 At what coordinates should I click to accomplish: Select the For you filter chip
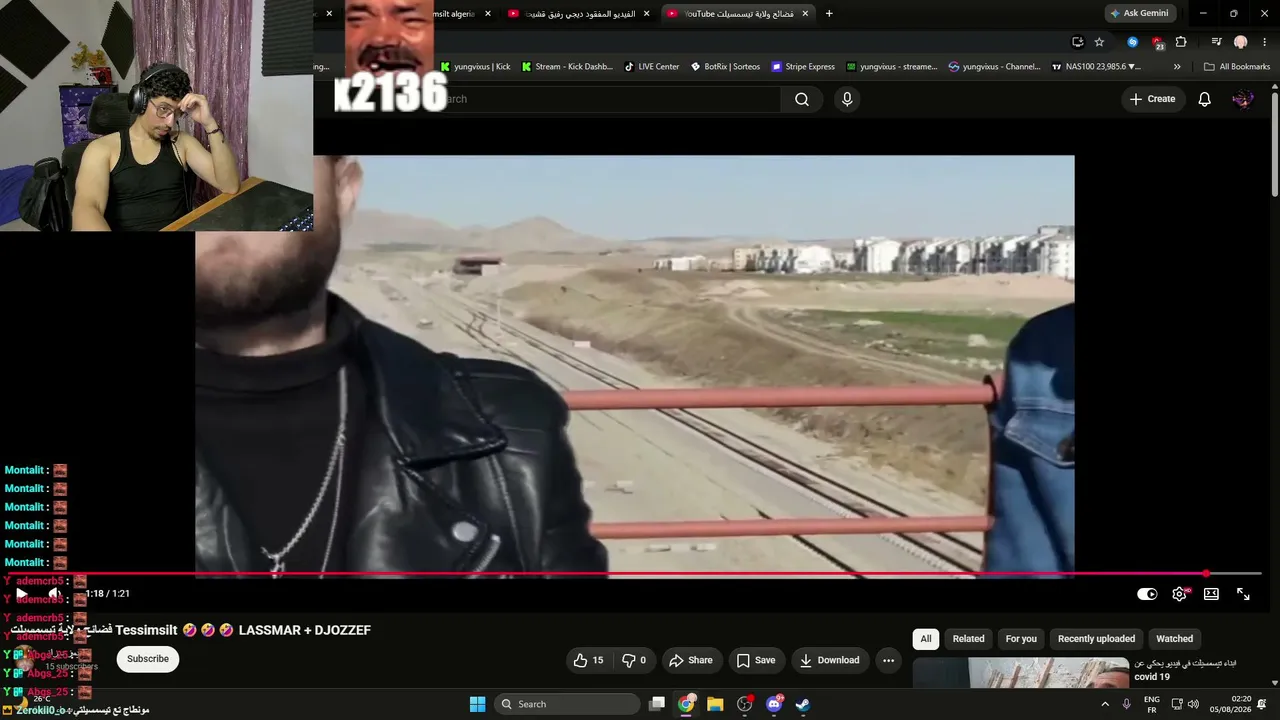point(1021,639)
